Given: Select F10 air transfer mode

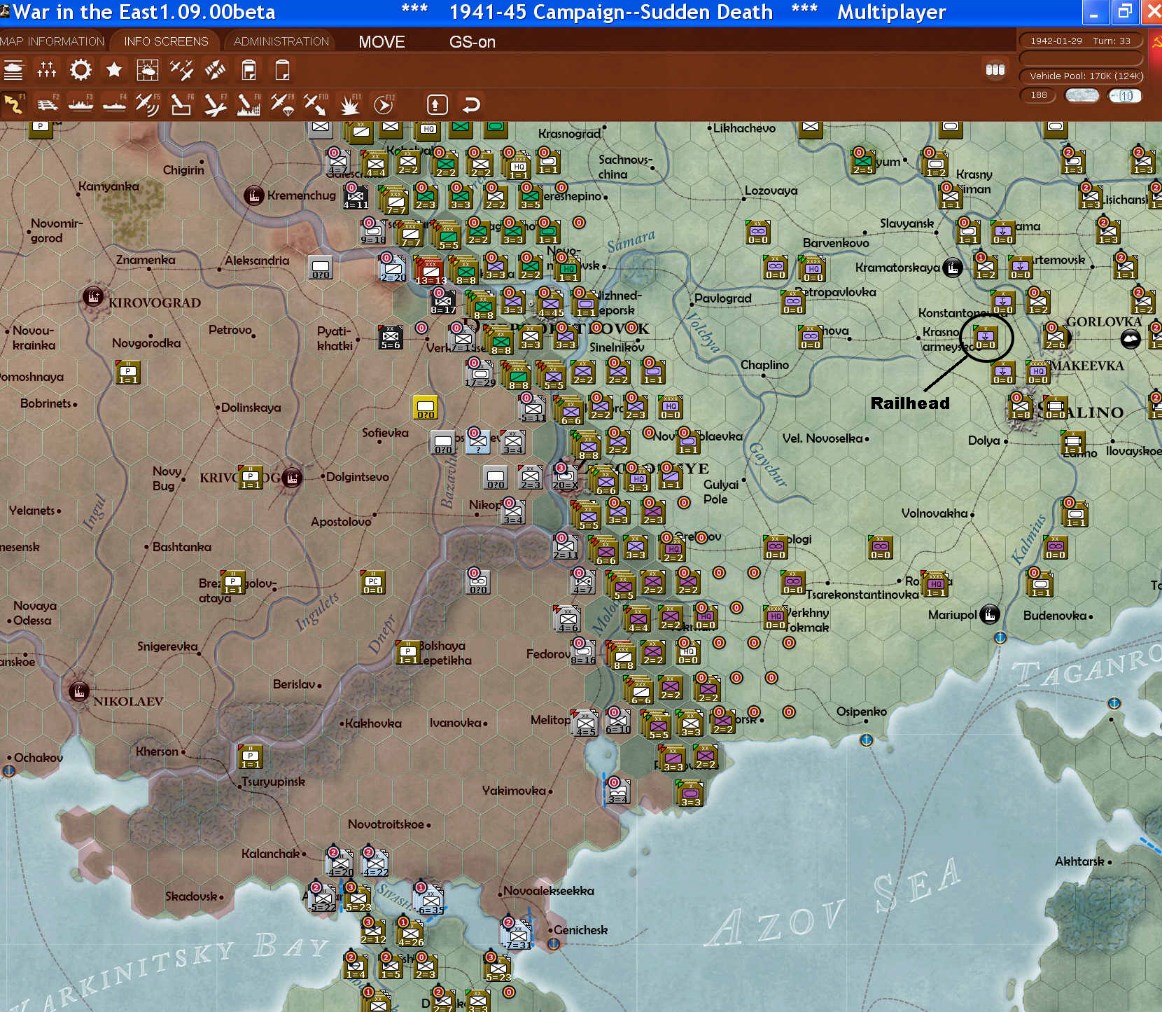Looking at the screenshot, I should 316,104.
